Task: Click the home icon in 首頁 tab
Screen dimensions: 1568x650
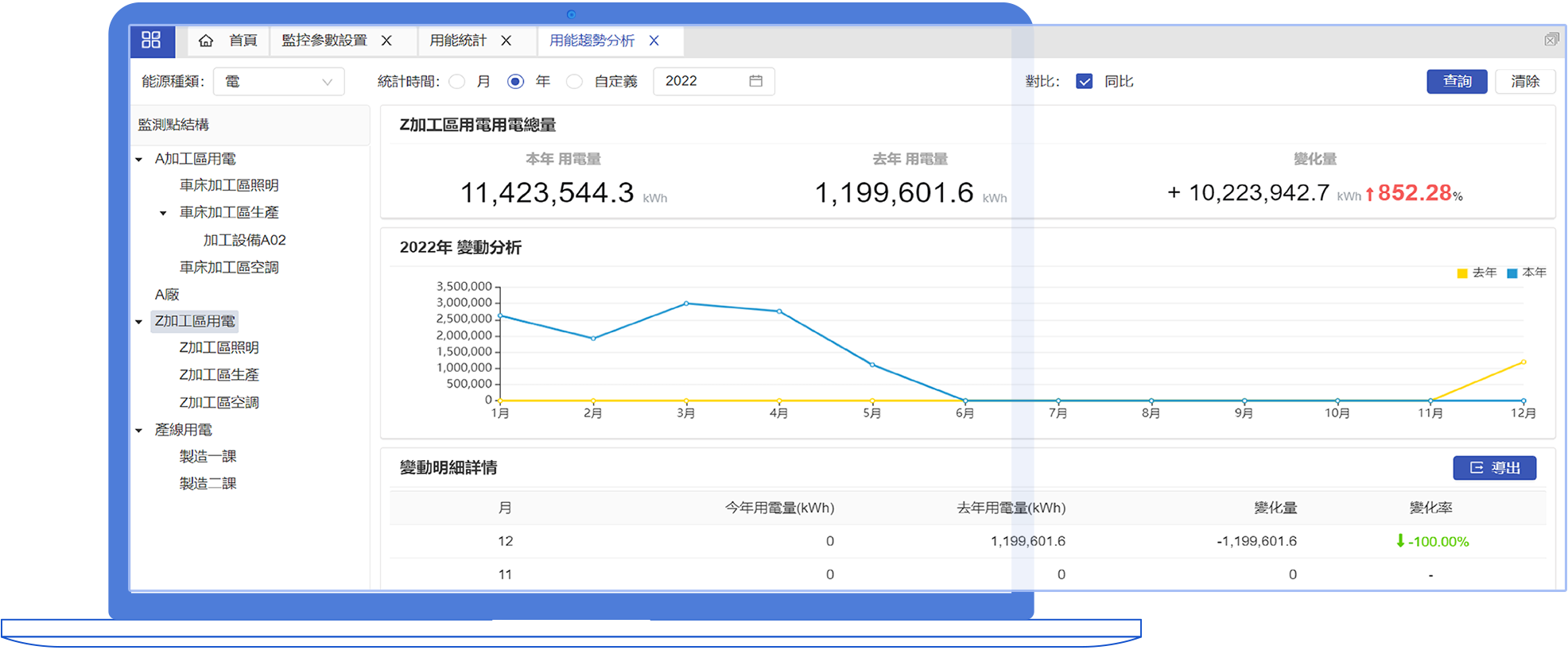Action: pyautogui.click(x=206, y=41)
